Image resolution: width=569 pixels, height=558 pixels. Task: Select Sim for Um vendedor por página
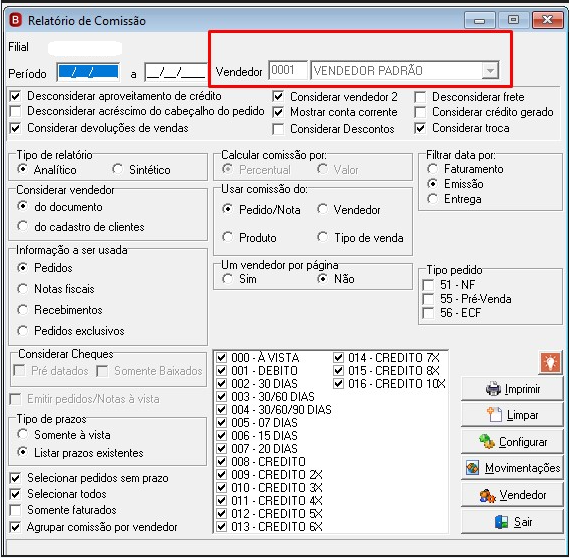[228, 279]
